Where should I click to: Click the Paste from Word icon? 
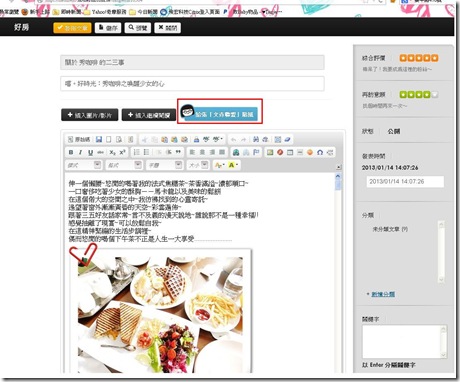tap(184, 139)
